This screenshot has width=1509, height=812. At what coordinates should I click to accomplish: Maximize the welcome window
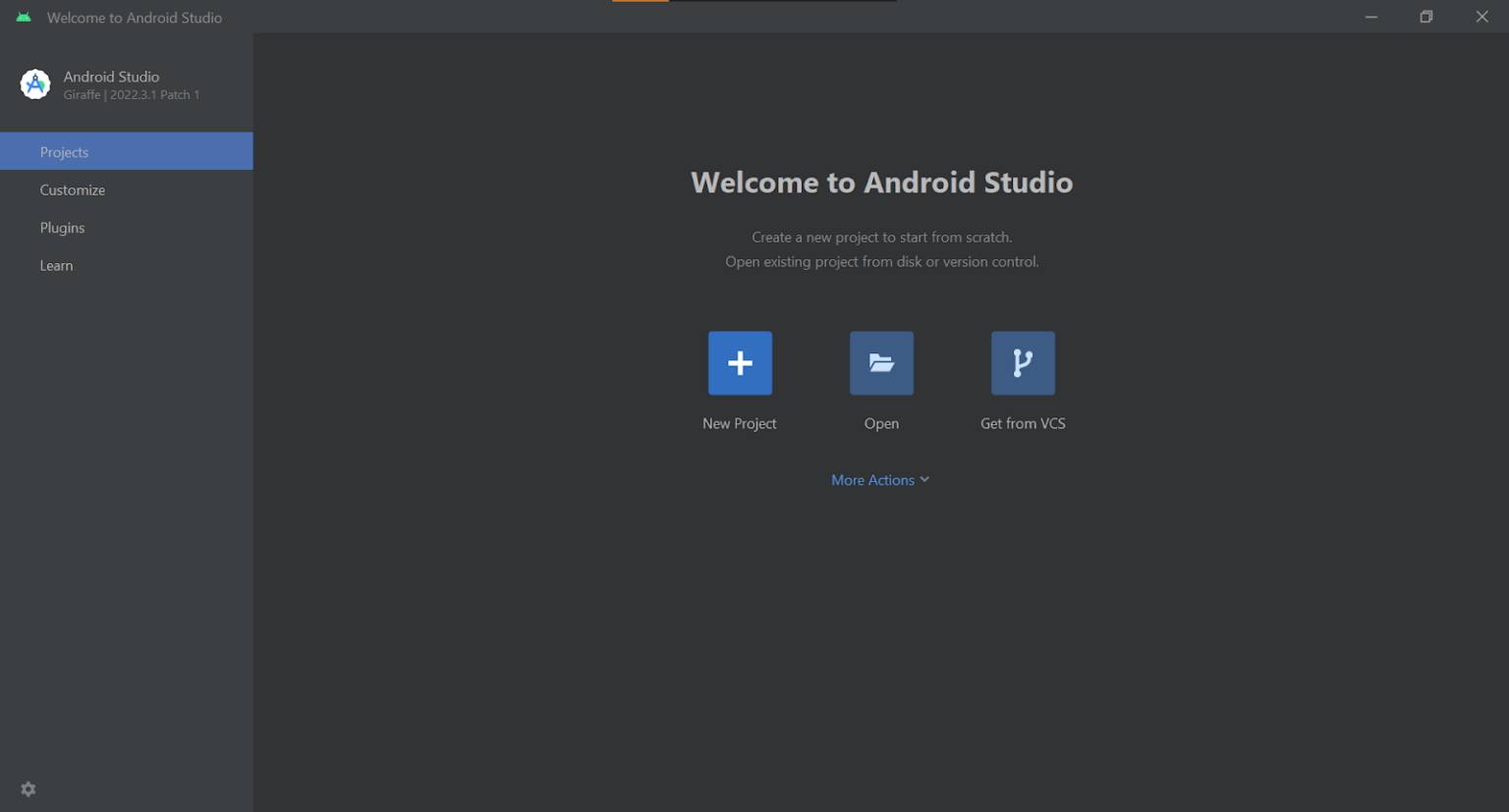click(x=1426, y=17)
